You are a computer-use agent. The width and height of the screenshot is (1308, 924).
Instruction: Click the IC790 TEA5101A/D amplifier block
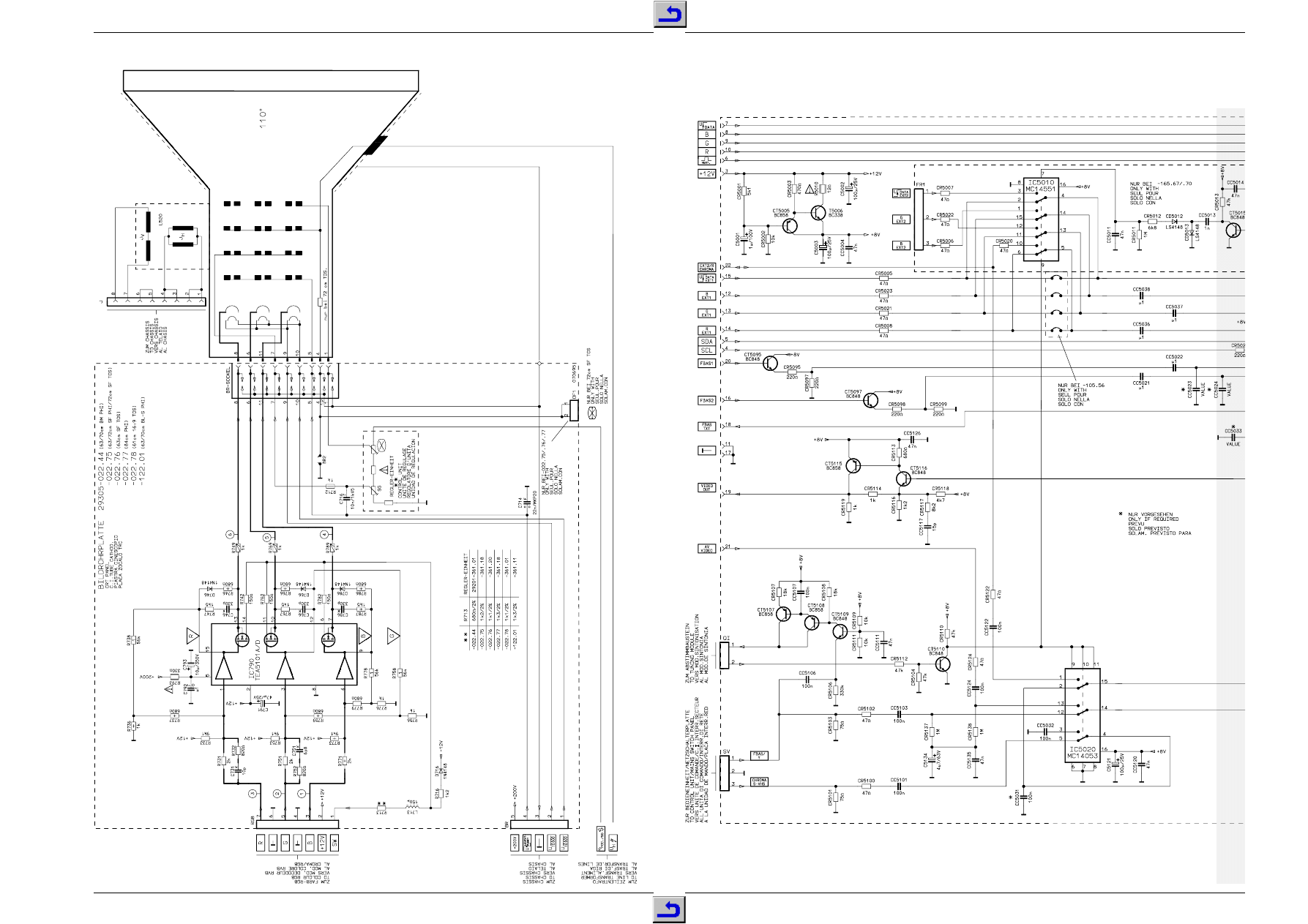point(284,655)
